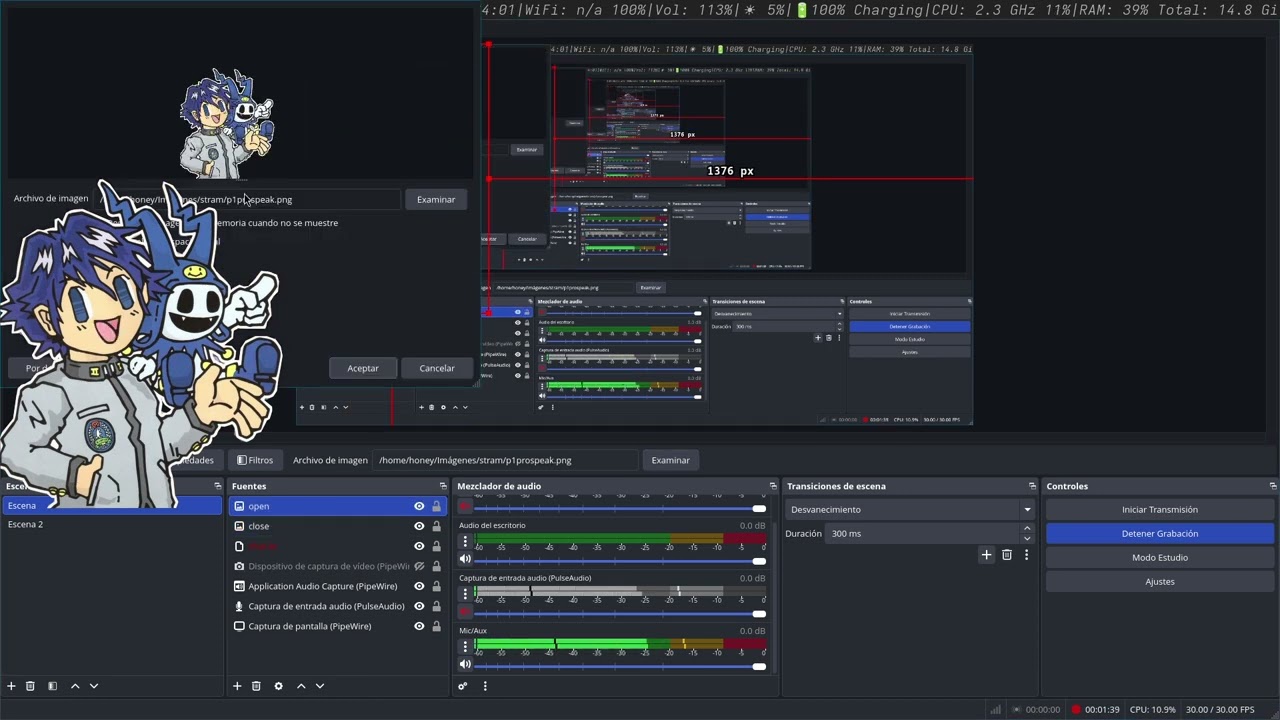Hide the Captura de entrada audio (PulseAudio) source
The image size is (1280, 720).
point(419,606)
